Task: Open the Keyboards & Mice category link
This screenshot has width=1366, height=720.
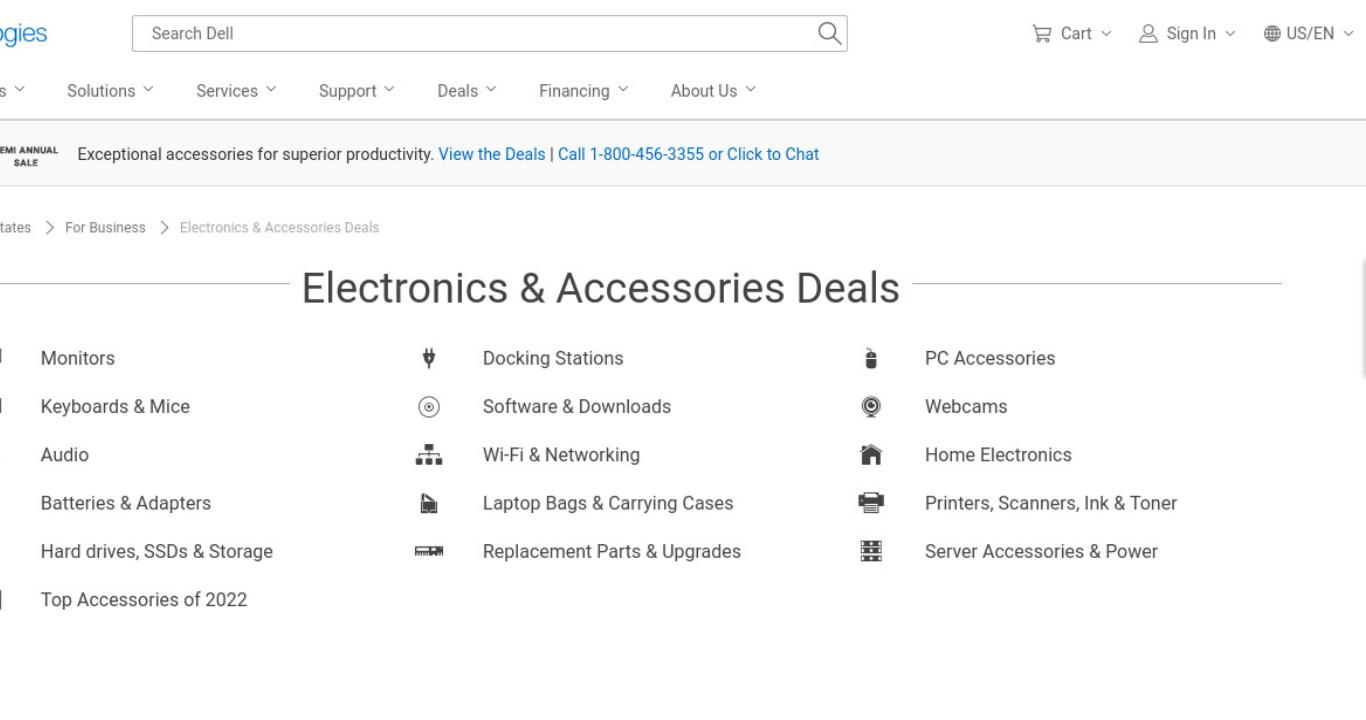Action: pos(115,406)
